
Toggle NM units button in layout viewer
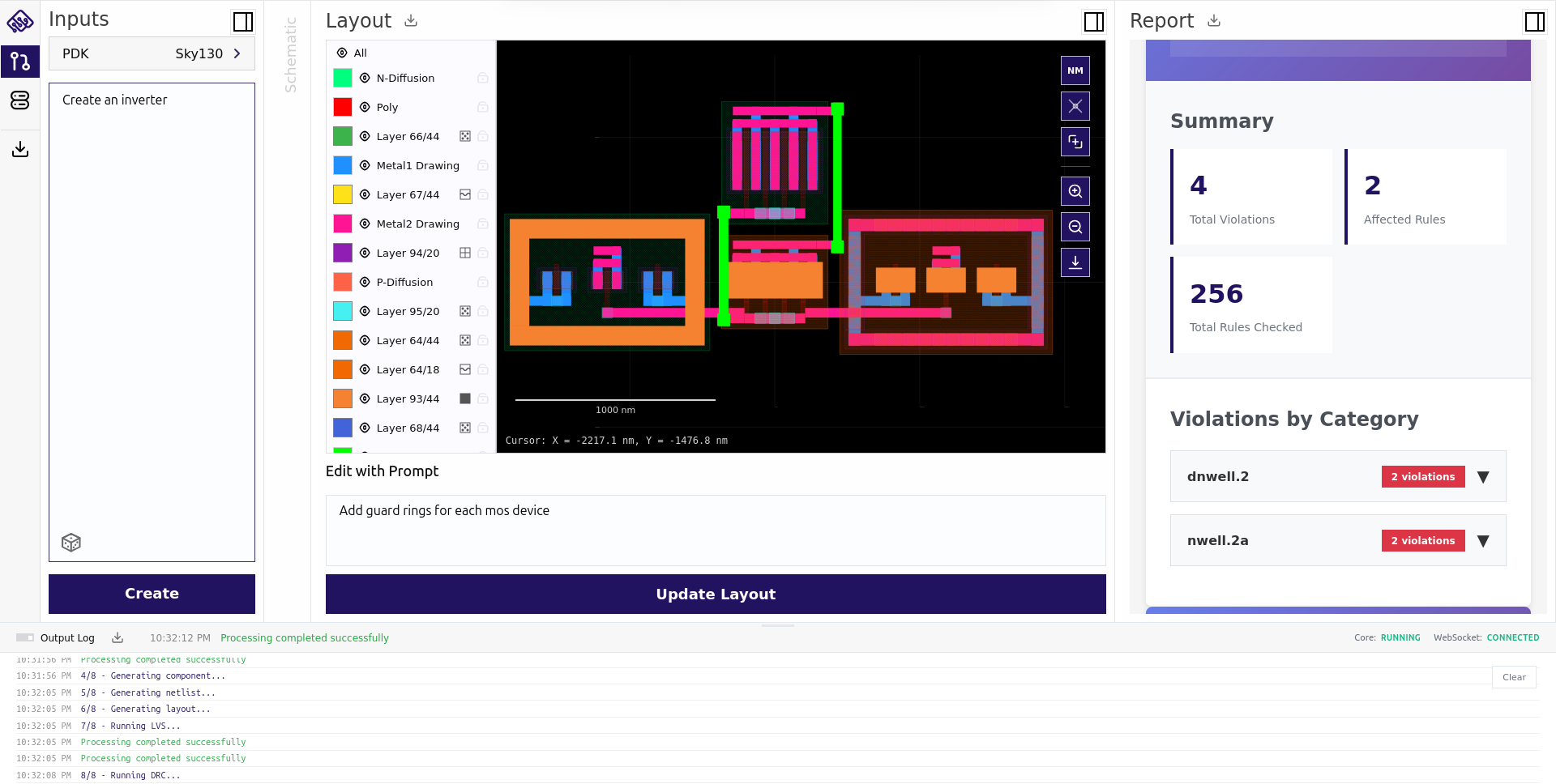click(1075, 70)
